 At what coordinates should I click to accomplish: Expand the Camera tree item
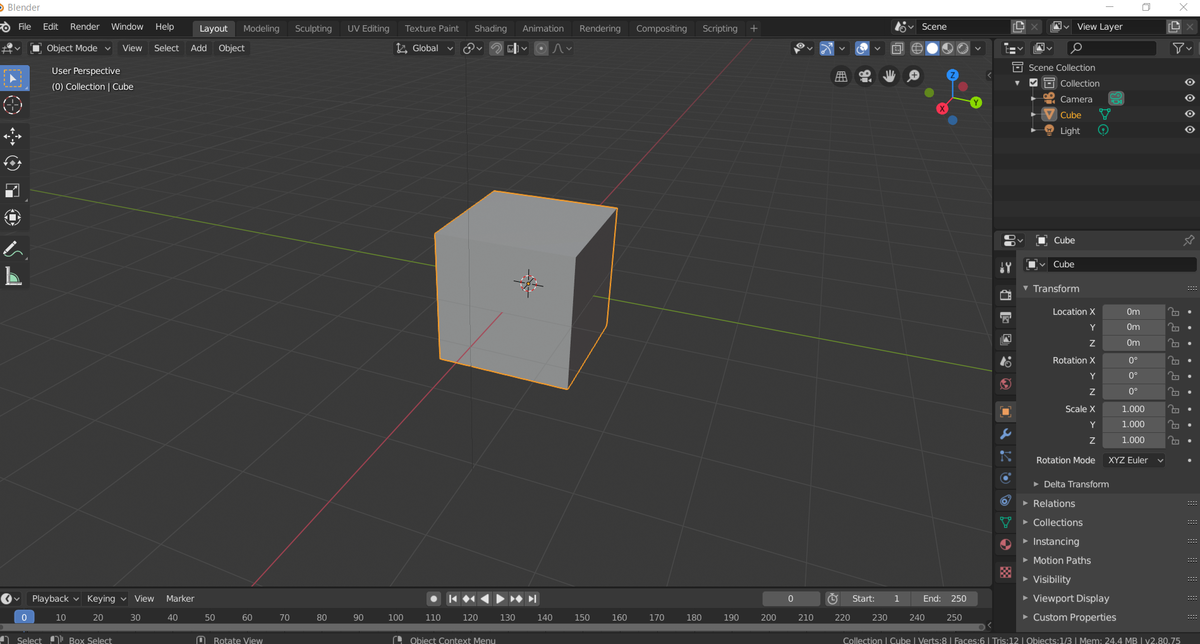click(x=1034, y=99)
